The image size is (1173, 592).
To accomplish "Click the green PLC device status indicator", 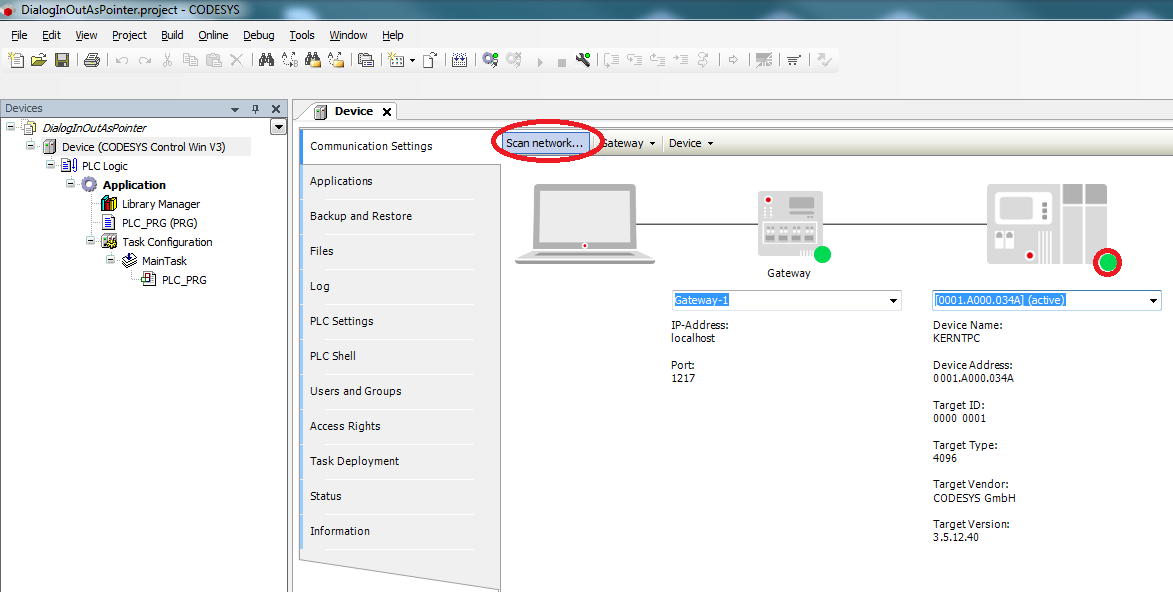I will point(1107,263).
